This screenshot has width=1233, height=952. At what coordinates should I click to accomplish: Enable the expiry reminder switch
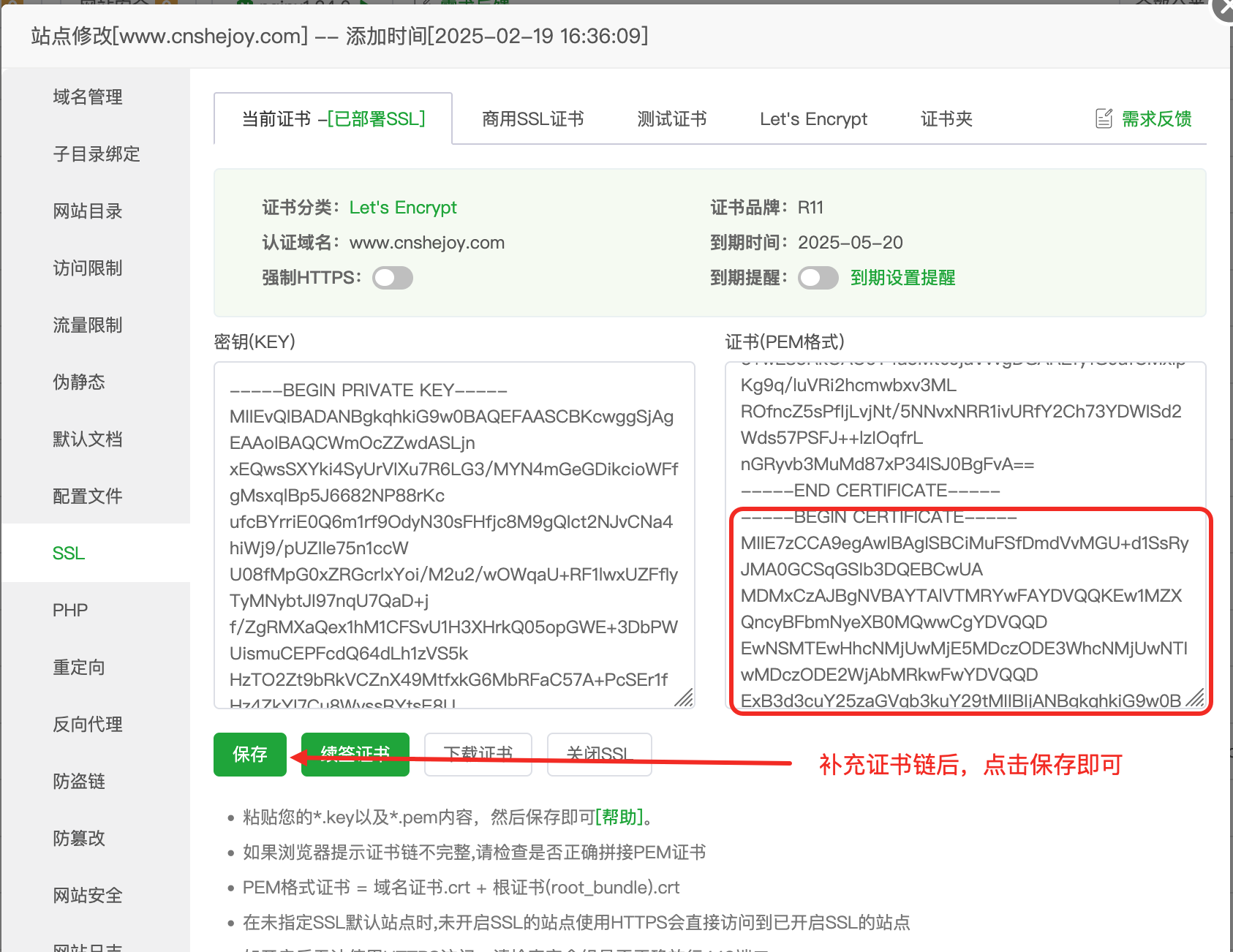coord(818,278)
